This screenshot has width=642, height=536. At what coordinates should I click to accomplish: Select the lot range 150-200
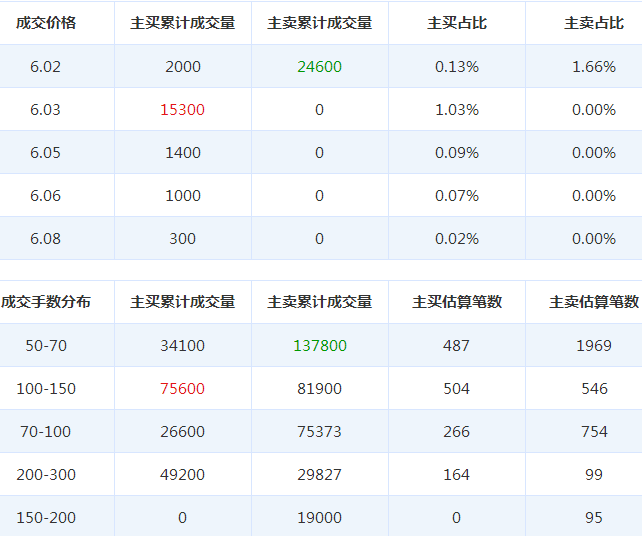coord(46,518)
